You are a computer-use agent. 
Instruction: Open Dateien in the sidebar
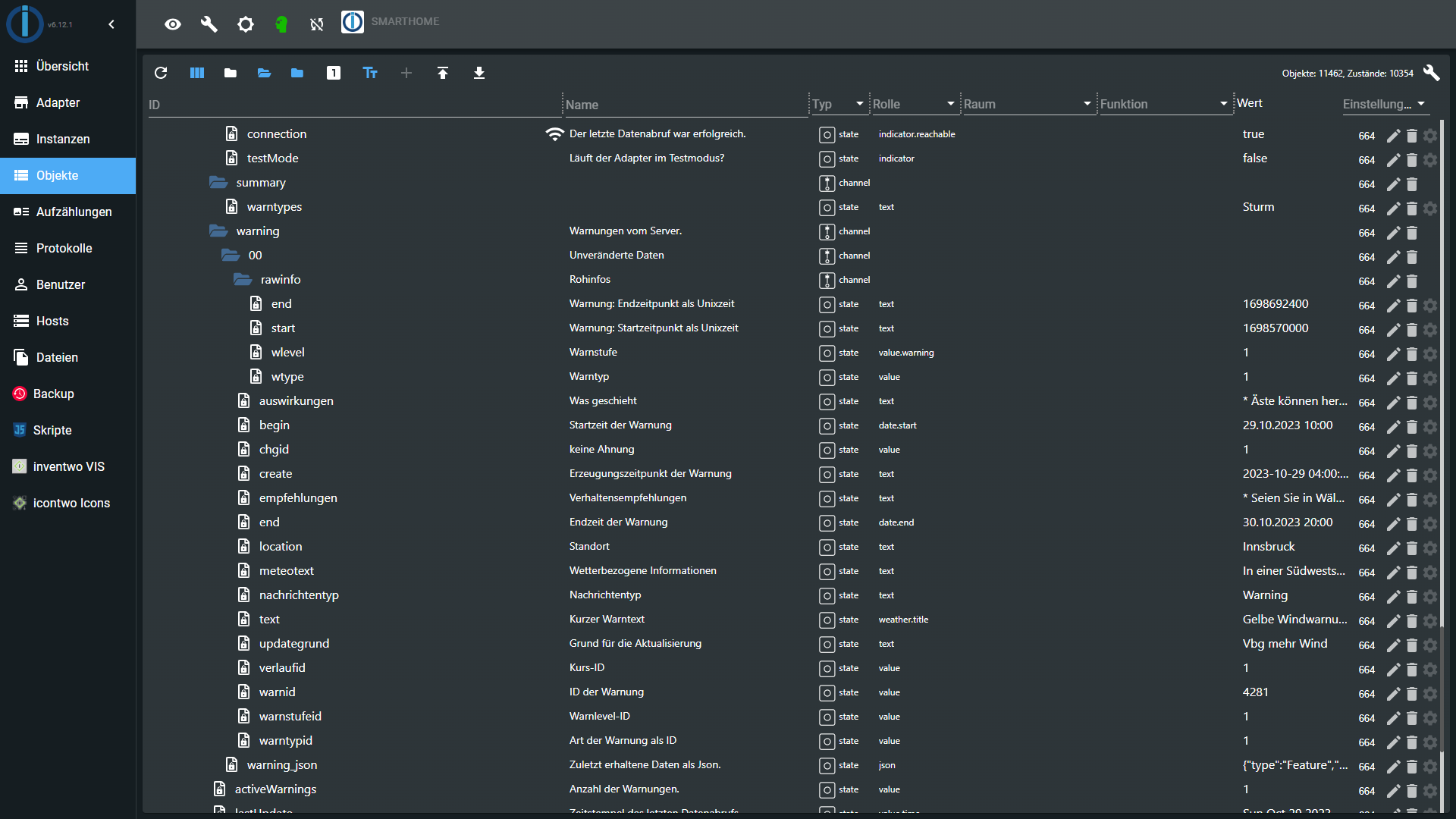click(x=68, y=357)
